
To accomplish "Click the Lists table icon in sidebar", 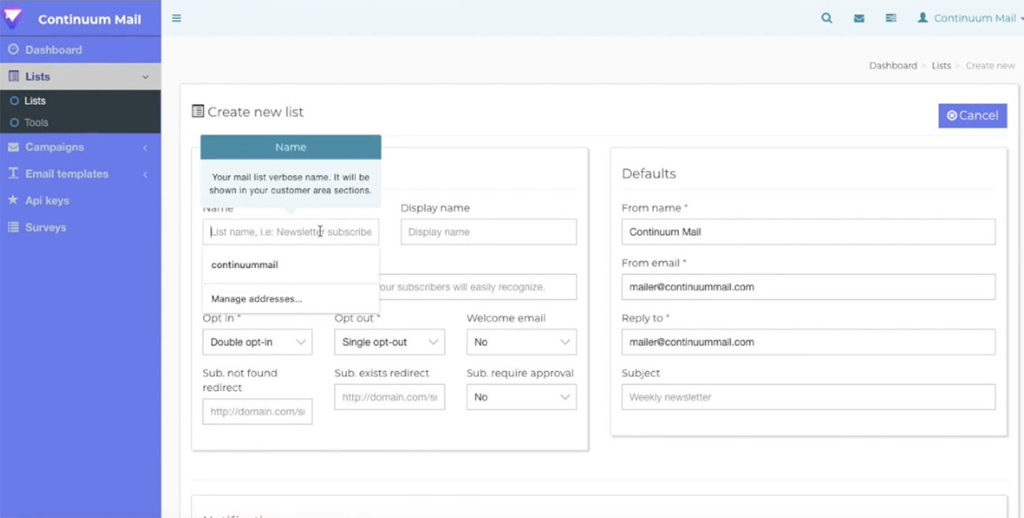I will pyautogui.click(x=13, y=76).
